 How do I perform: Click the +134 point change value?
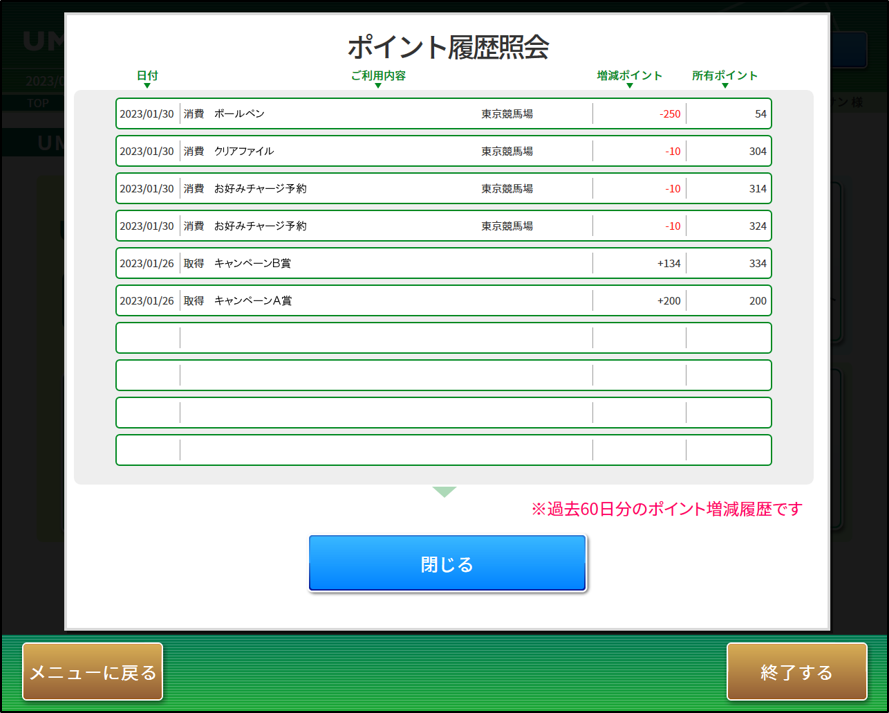[x=668, y=264]
